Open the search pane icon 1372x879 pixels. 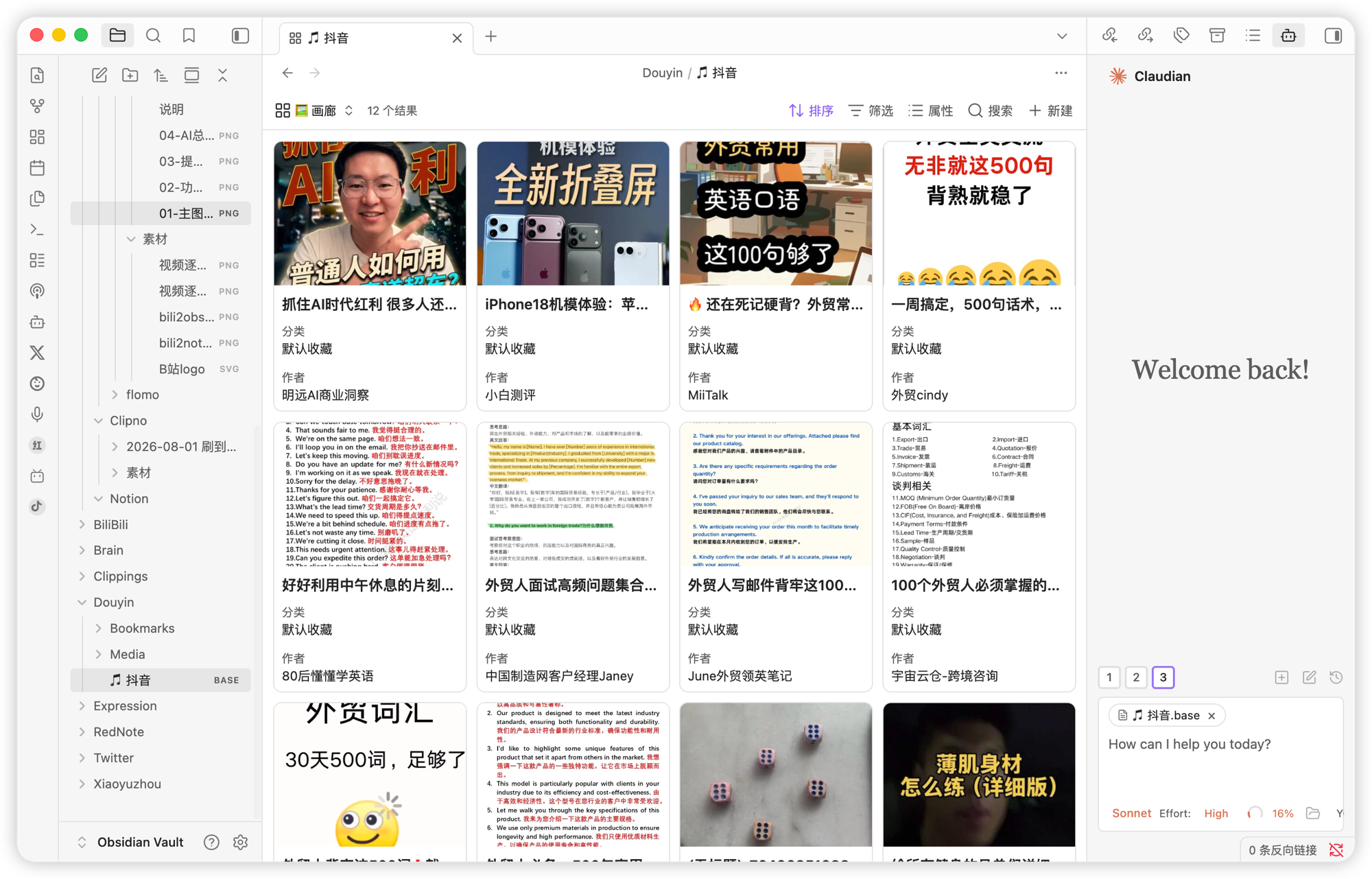[154, 36]
